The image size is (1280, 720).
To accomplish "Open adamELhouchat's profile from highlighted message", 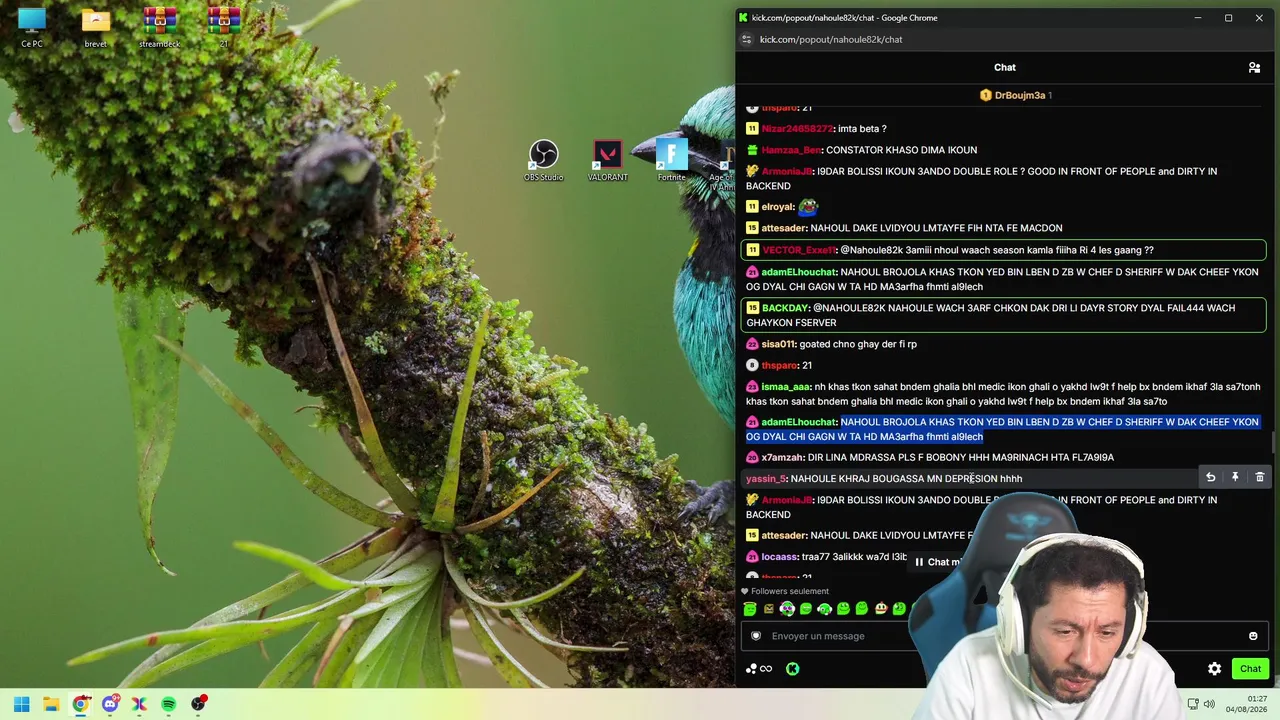I will (x=798, y=422).
